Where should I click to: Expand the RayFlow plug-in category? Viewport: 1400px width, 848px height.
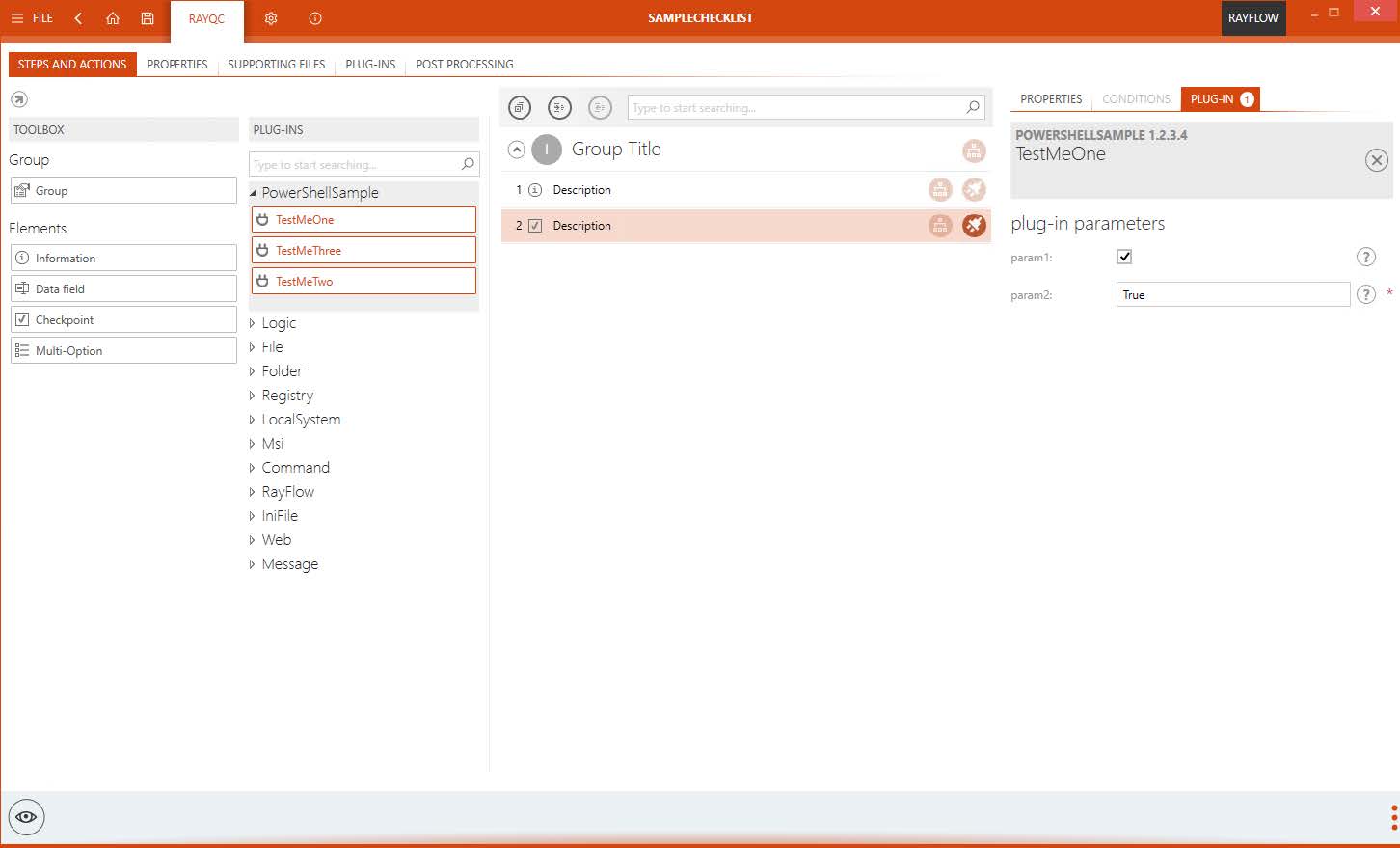tap(253, 492)
